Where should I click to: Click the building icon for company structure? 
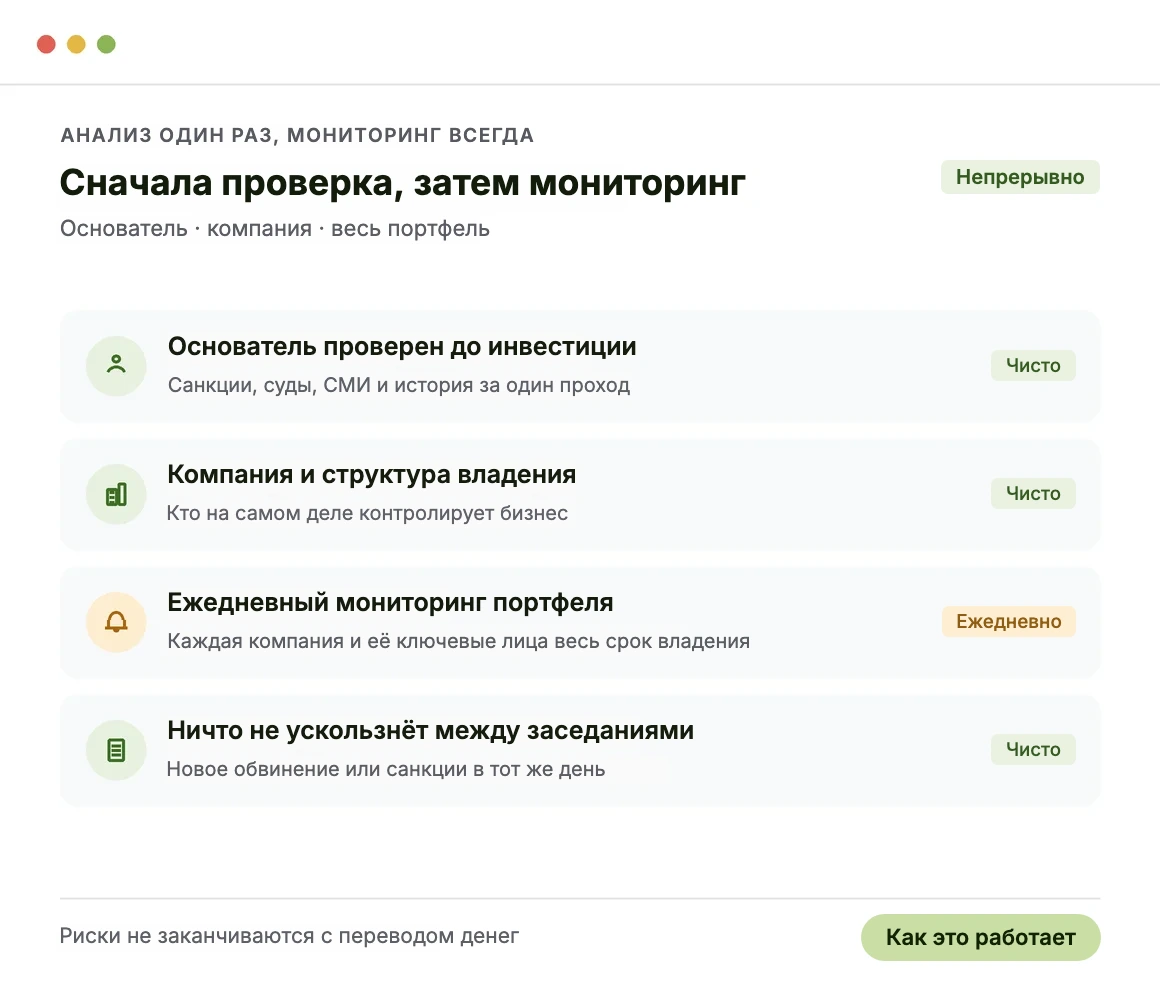click(x=116, y=494)
